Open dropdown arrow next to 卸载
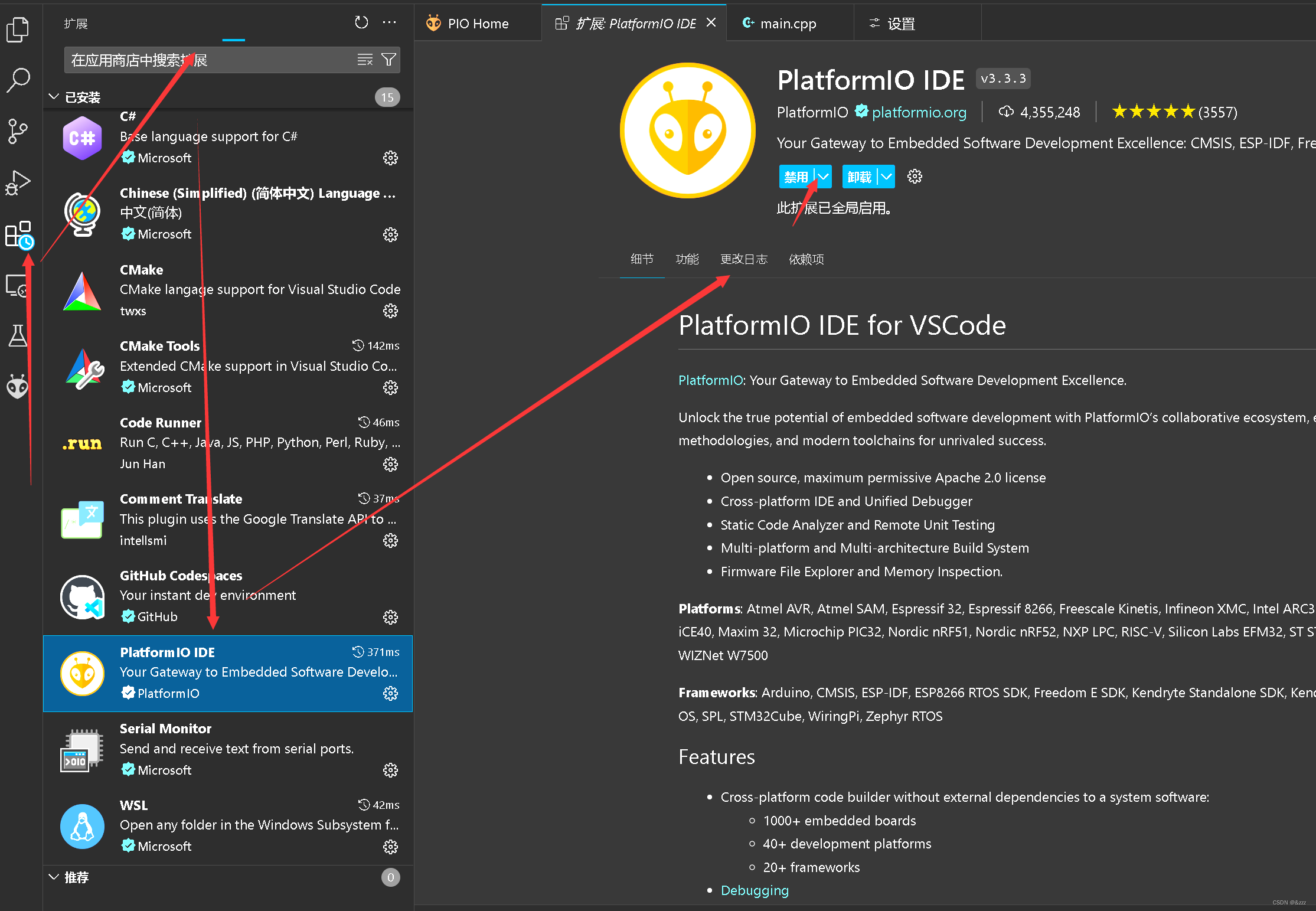Screen dimensions: 1316x911 click(x=887, y=177)
